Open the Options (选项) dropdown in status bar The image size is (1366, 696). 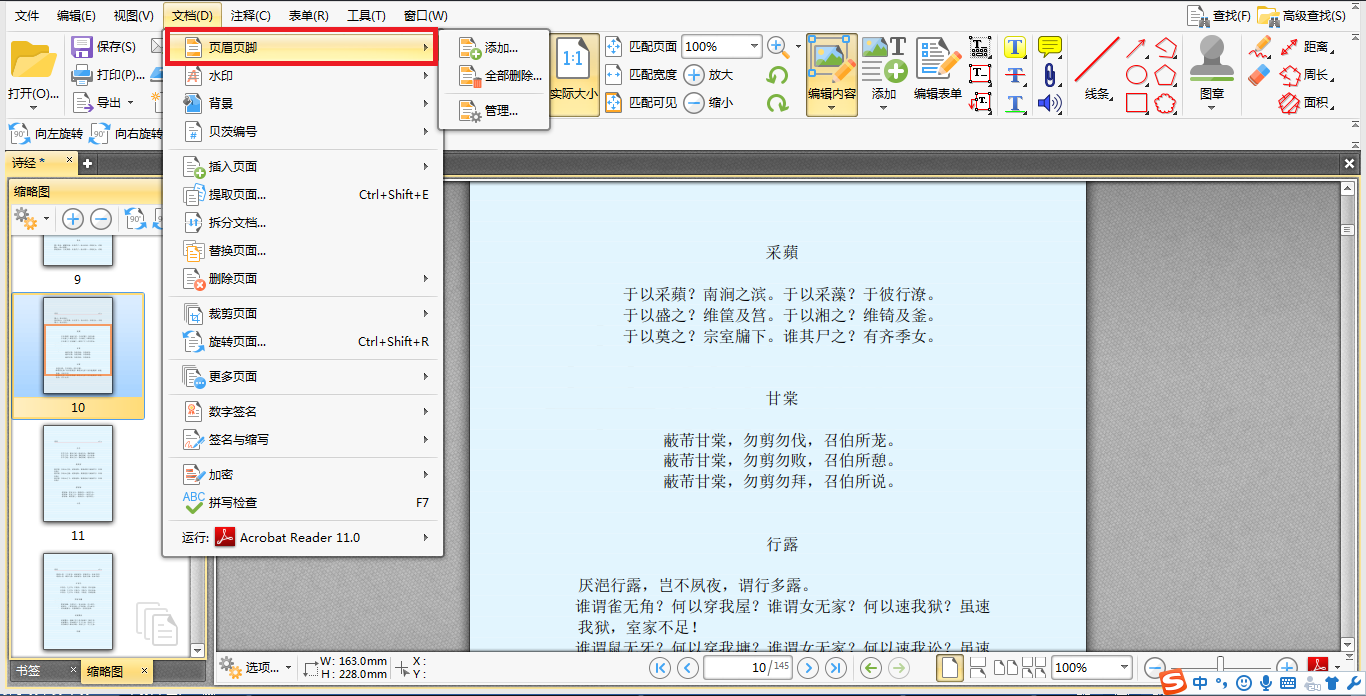click(256, 667)
